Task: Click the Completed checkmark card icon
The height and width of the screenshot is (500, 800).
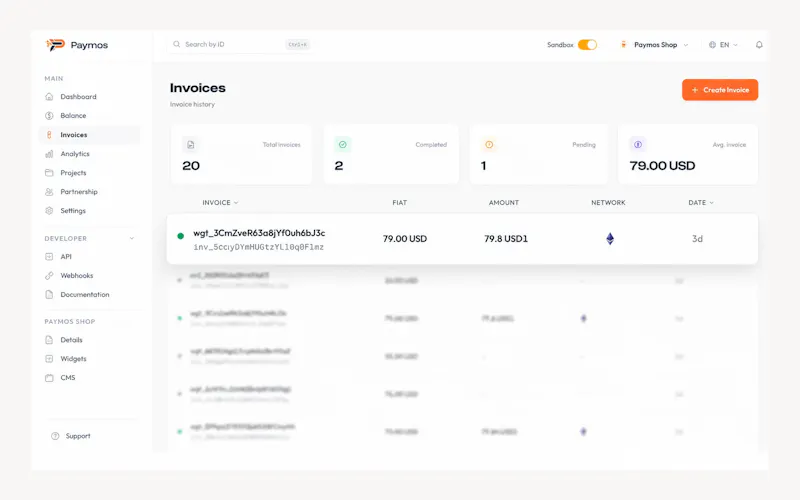Action: click(343, 145)
